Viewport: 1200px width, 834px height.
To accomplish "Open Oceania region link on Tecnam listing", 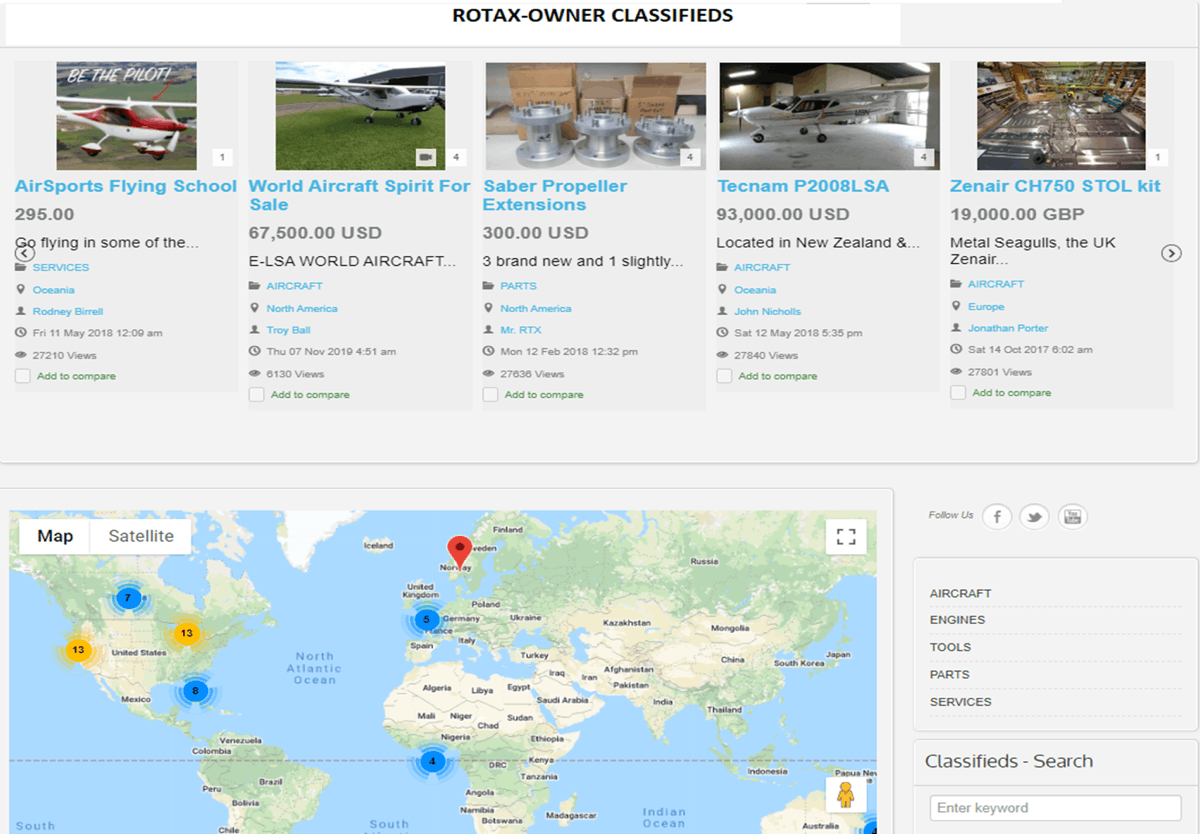I will click(x=755, y=289).
